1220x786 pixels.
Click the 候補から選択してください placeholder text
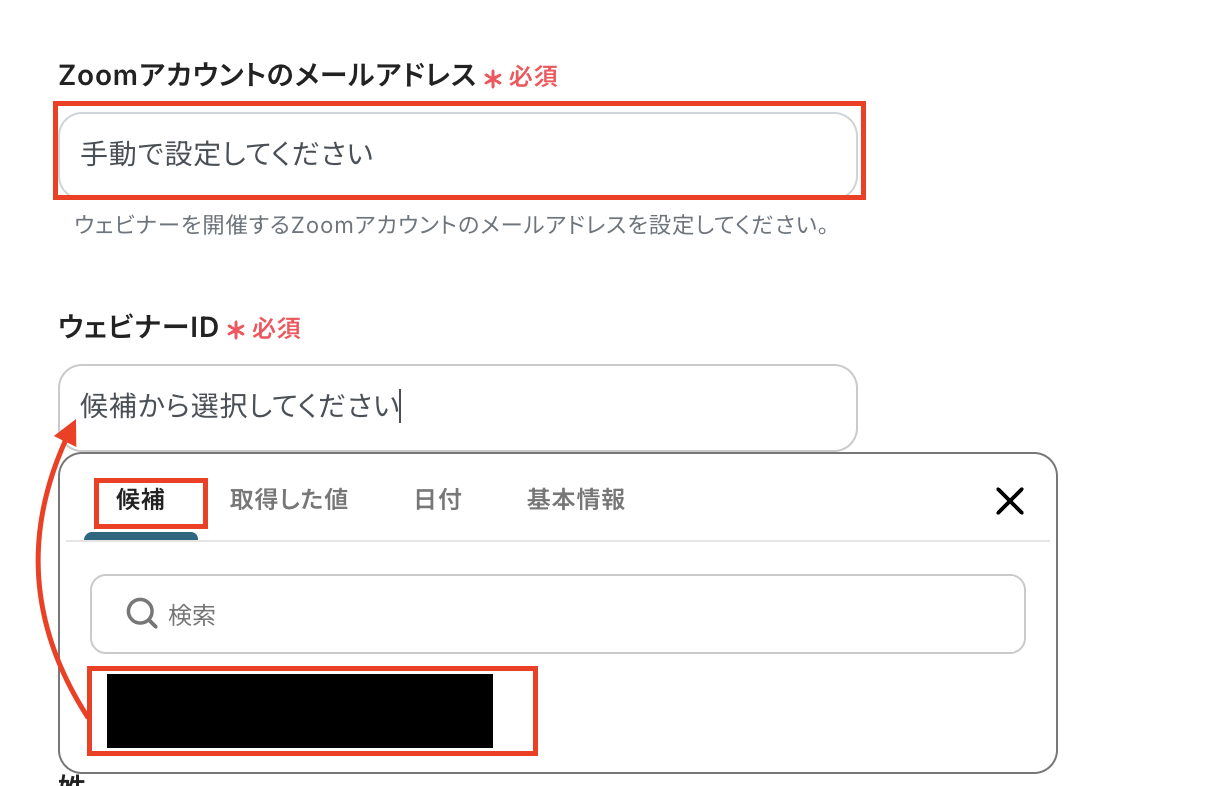click(240, 407)
